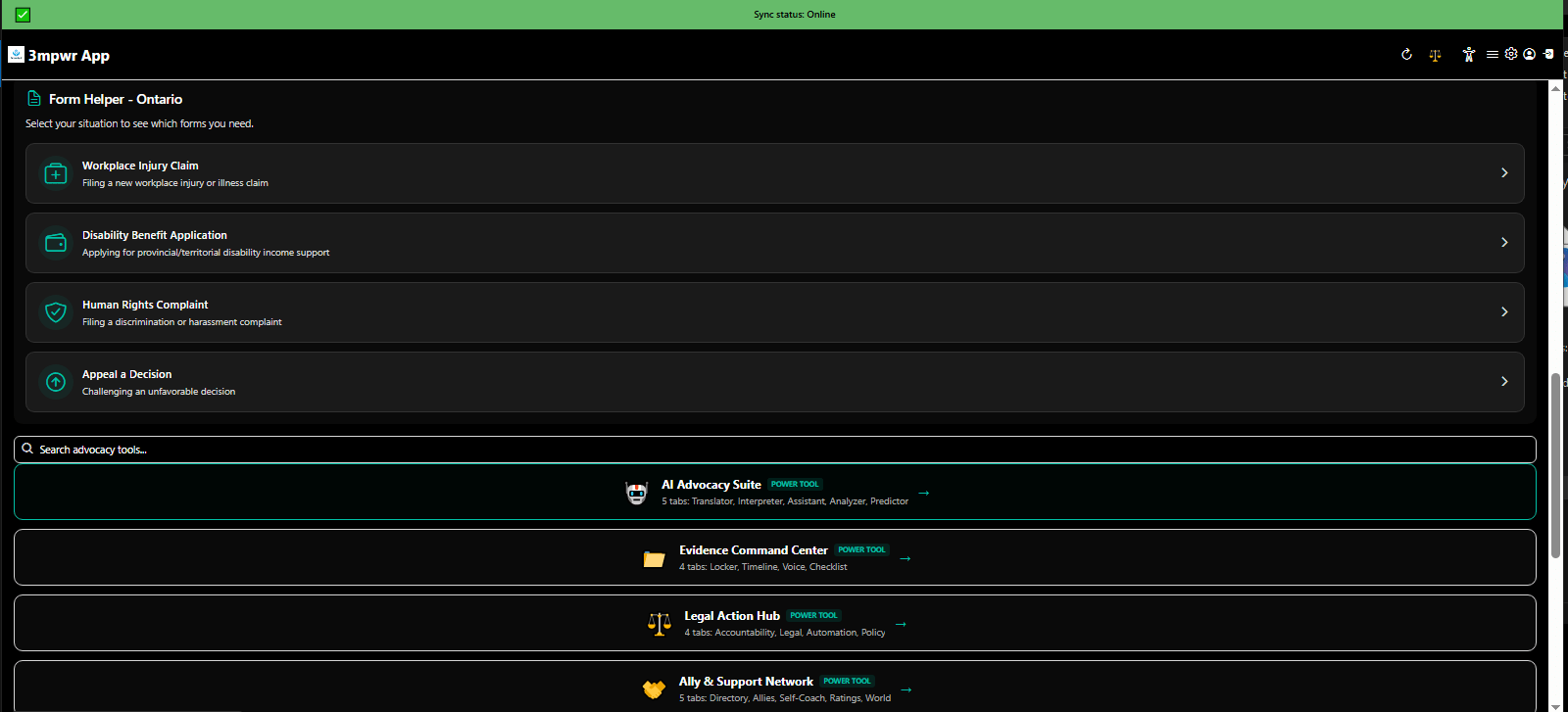
Task: Open the accessibility figure icon
Action: pos(1468,55)
